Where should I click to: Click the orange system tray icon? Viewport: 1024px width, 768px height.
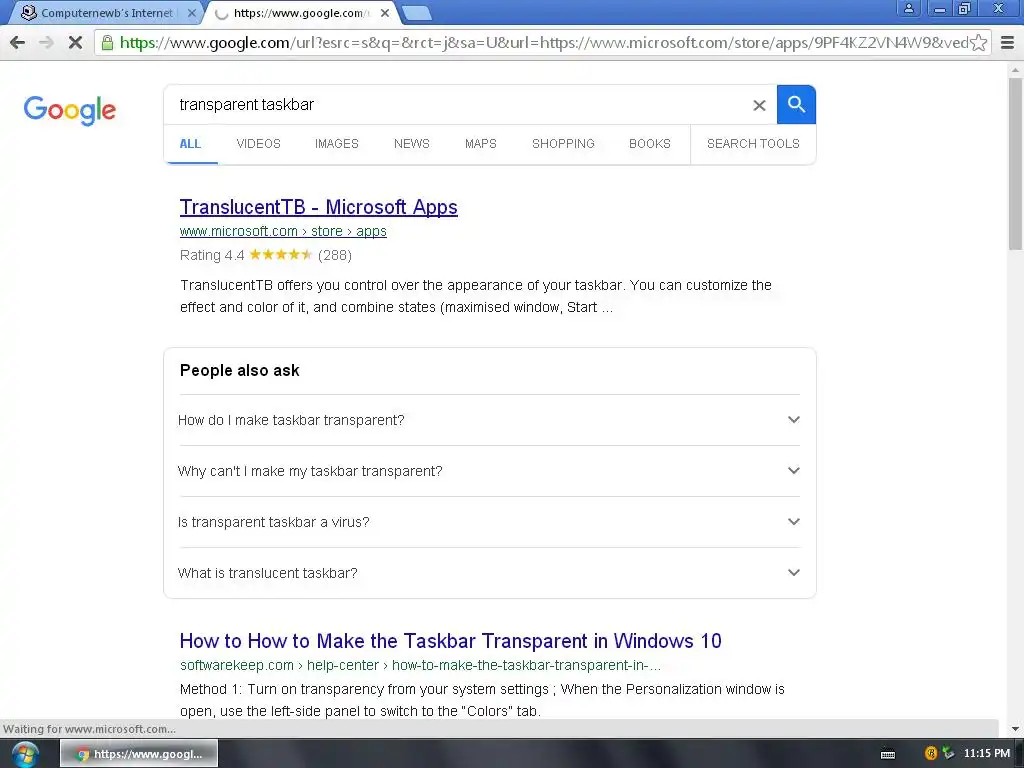(x=931, y=754)
